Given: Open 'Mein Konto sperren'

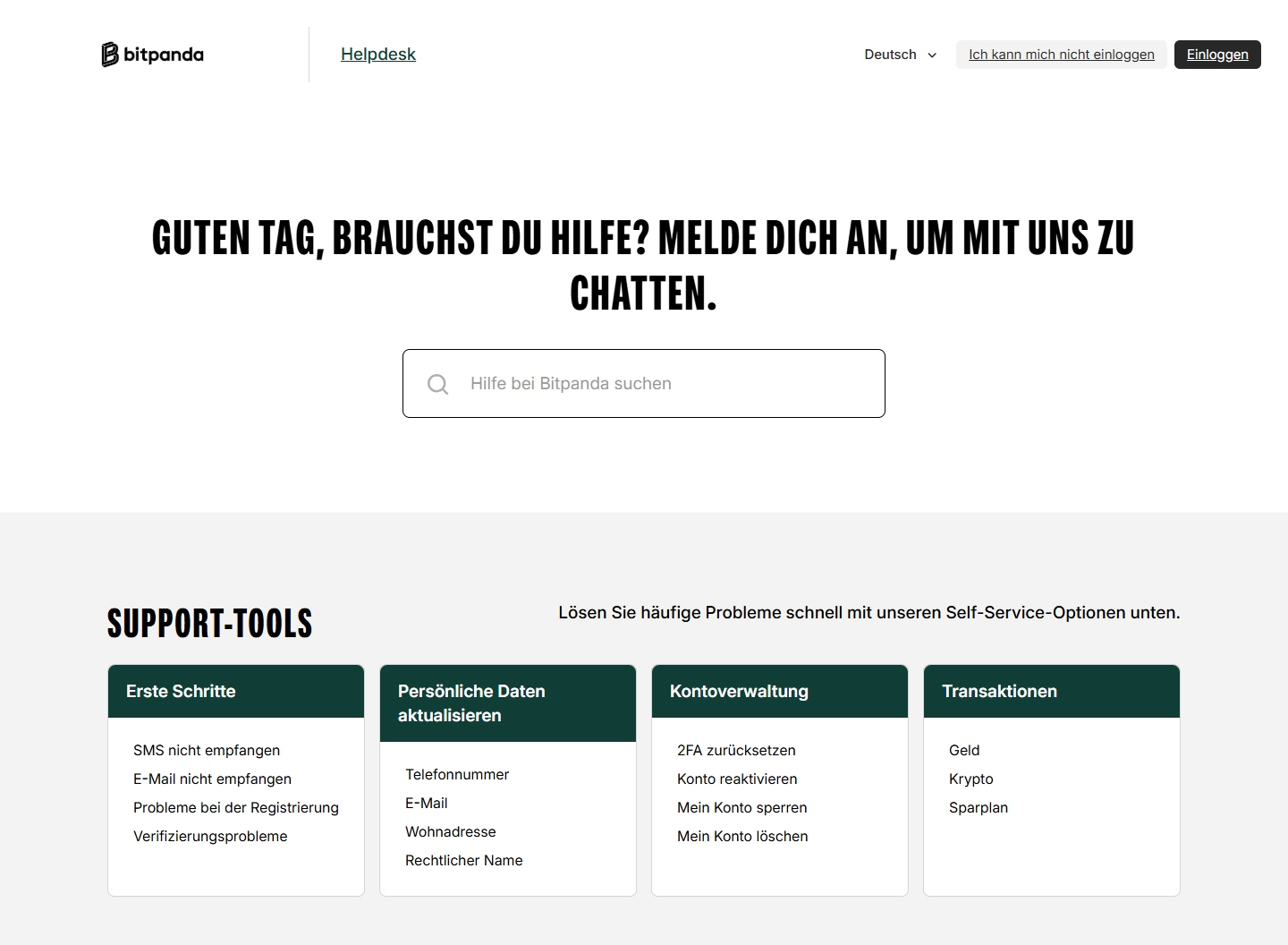Looking at the screenshot, I should coord(742,807).
